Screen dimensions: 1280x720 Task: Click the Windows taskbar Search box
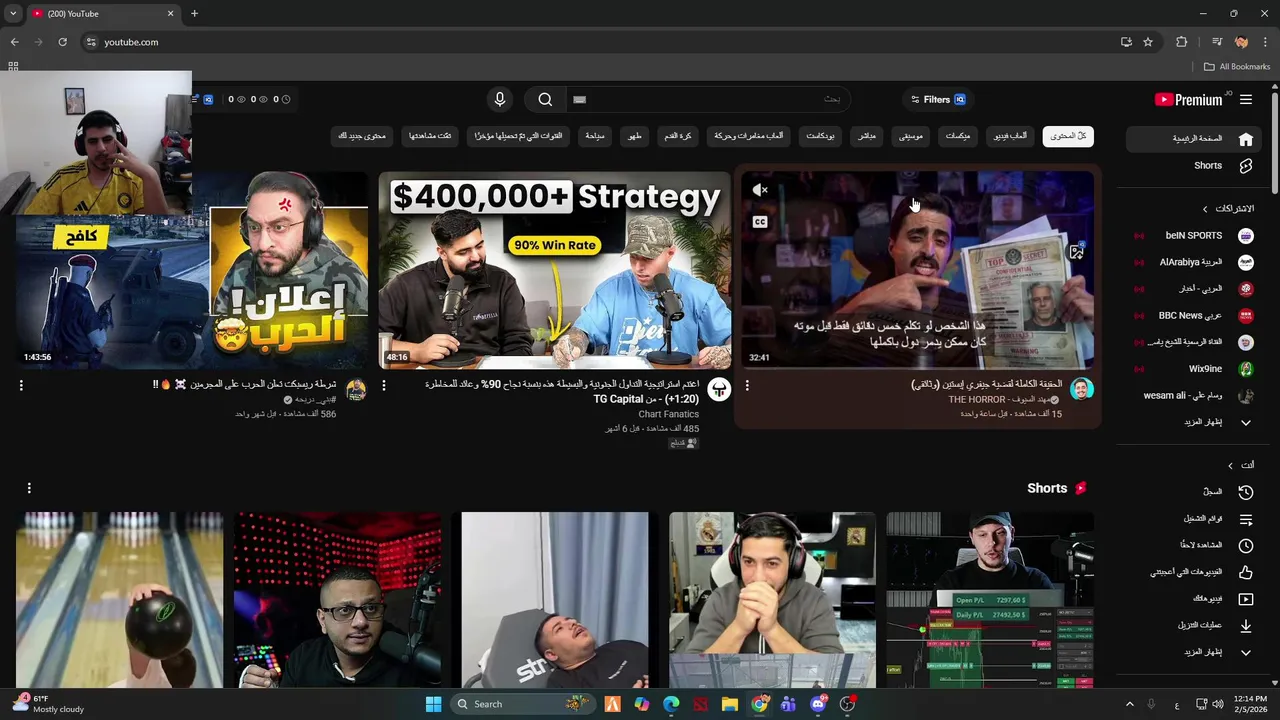(522, 704)
